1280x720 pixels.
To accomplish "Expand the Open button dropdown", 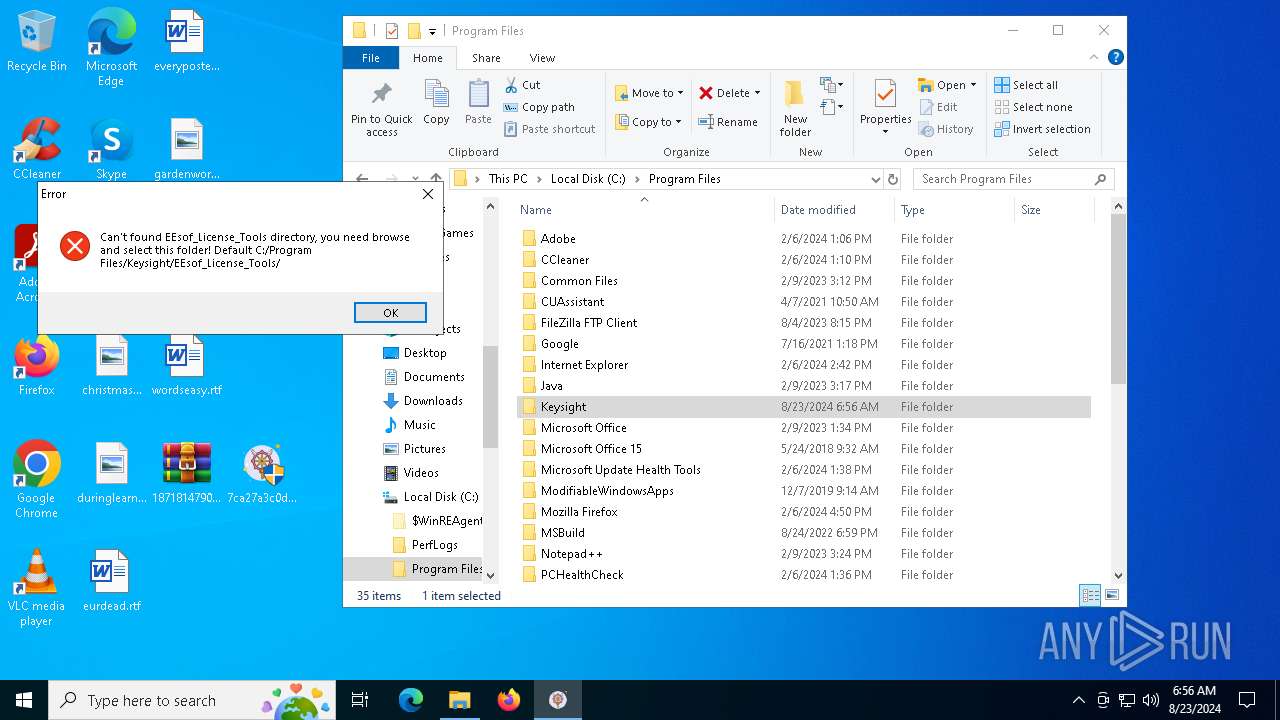I will point(973,85).
